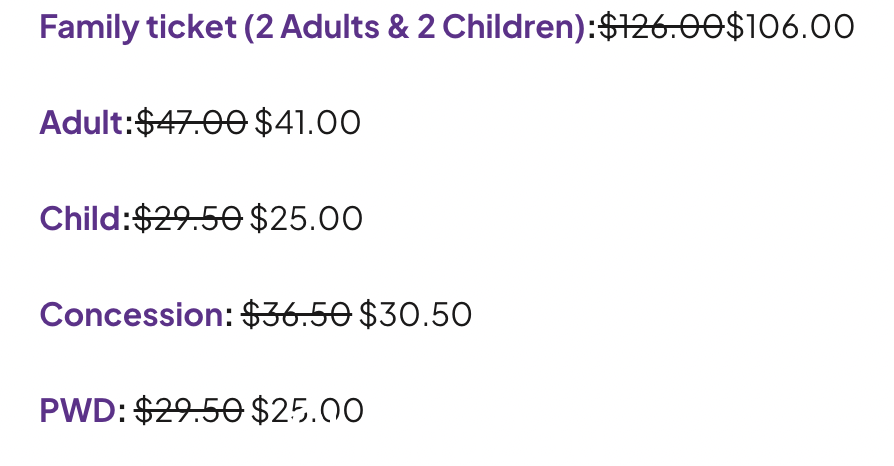Click the $25.00 PWD sale price
This screenshot has width=894, height=466.
pyautogui.click(x=307, y=410)
